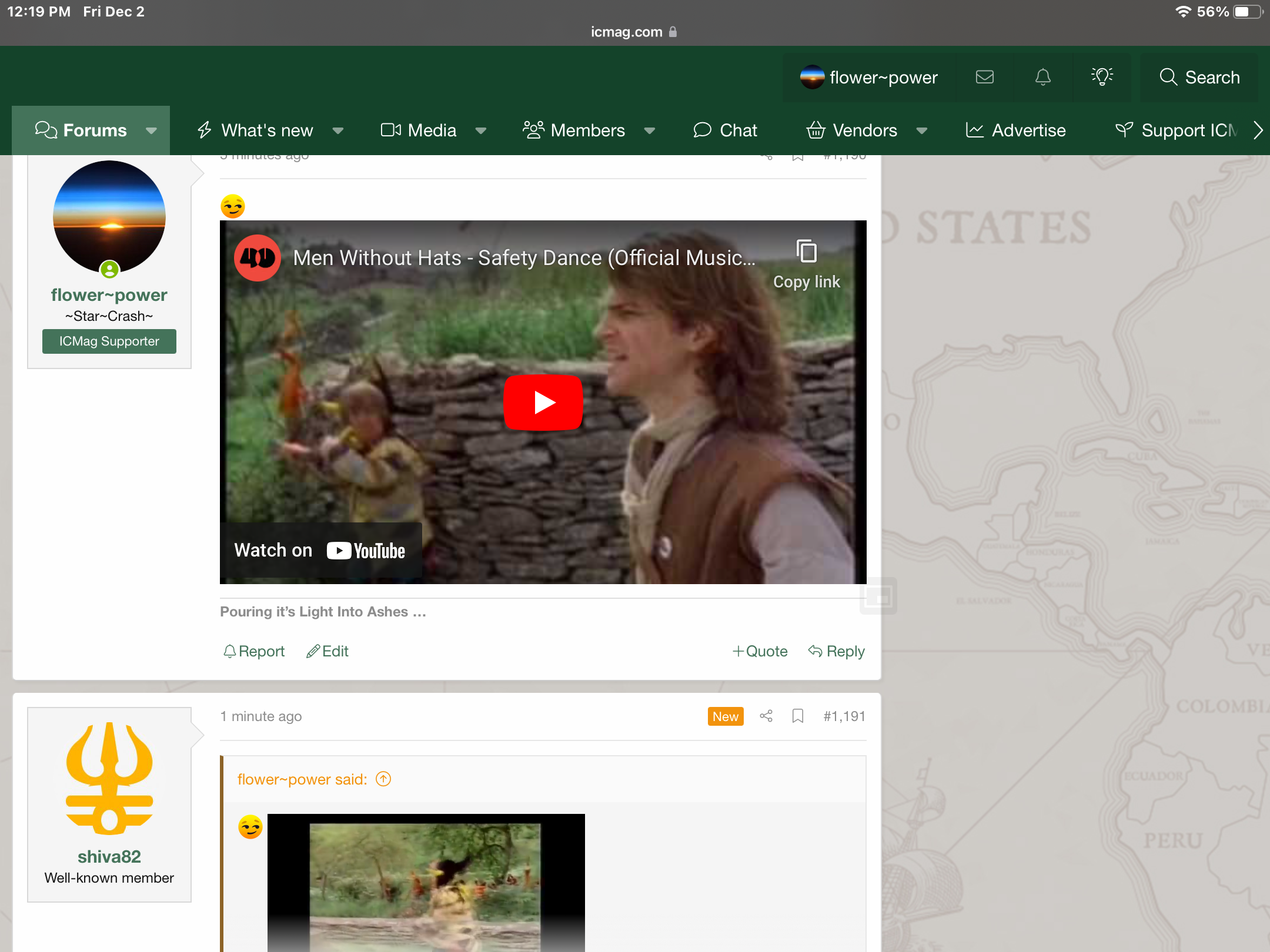
Task: Open the red video channel logo
Action: pyautogui.click(x=258, y=257)
